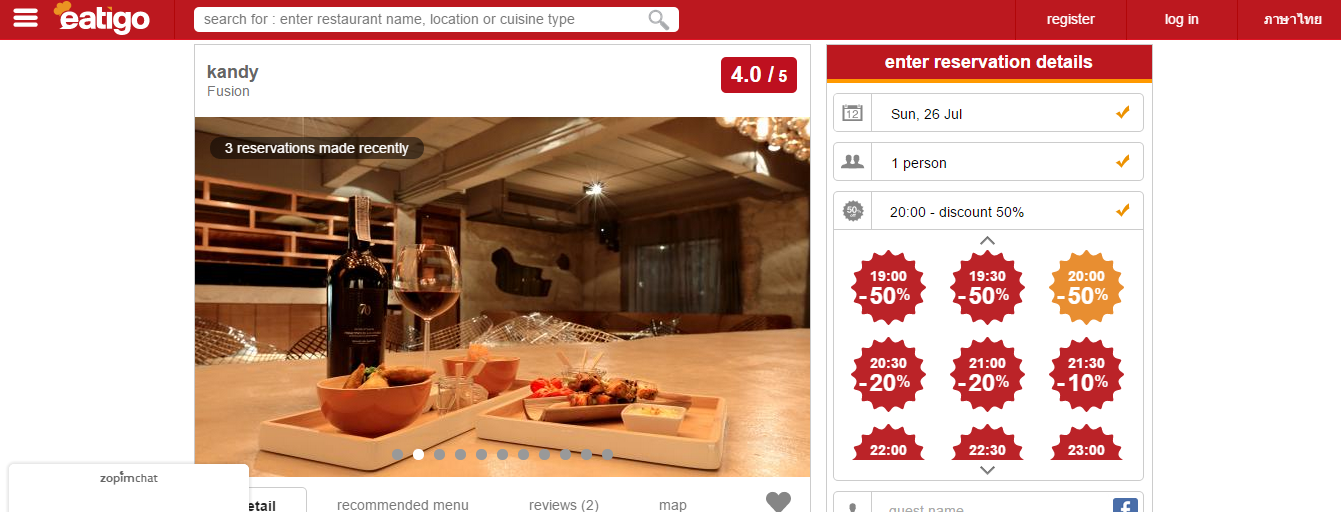
Task: Click the discount badge icon beside 20:00
Action: click(x=852, y=211)
